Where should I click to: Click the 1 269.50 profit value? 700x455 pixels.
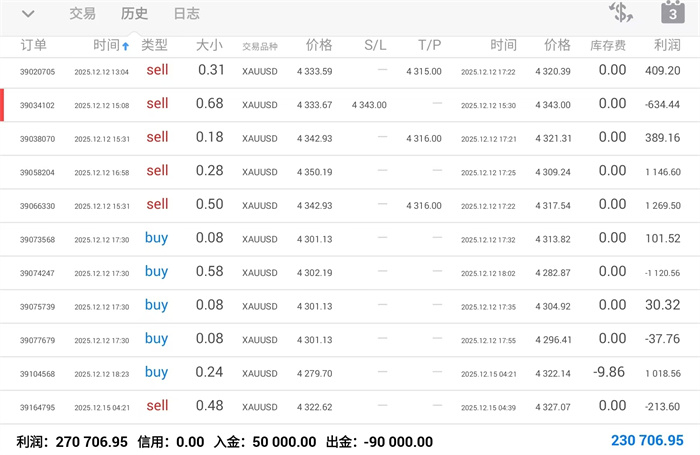[661, 205]
